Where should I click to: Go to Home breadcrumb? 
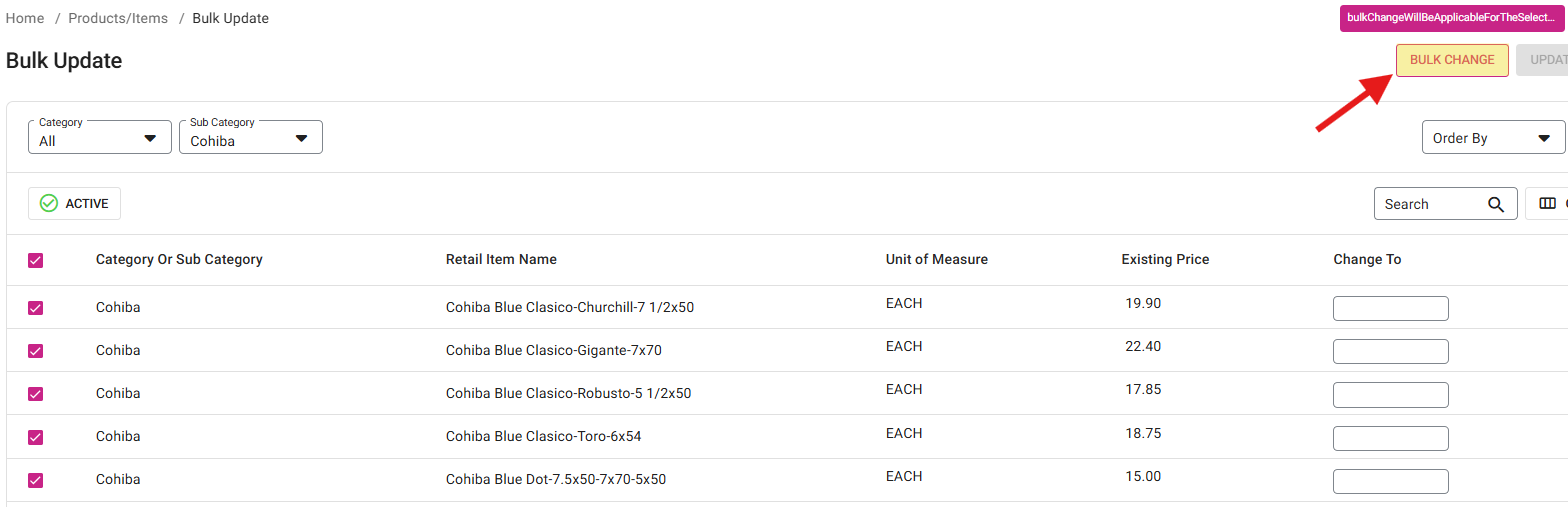point(25,18)
